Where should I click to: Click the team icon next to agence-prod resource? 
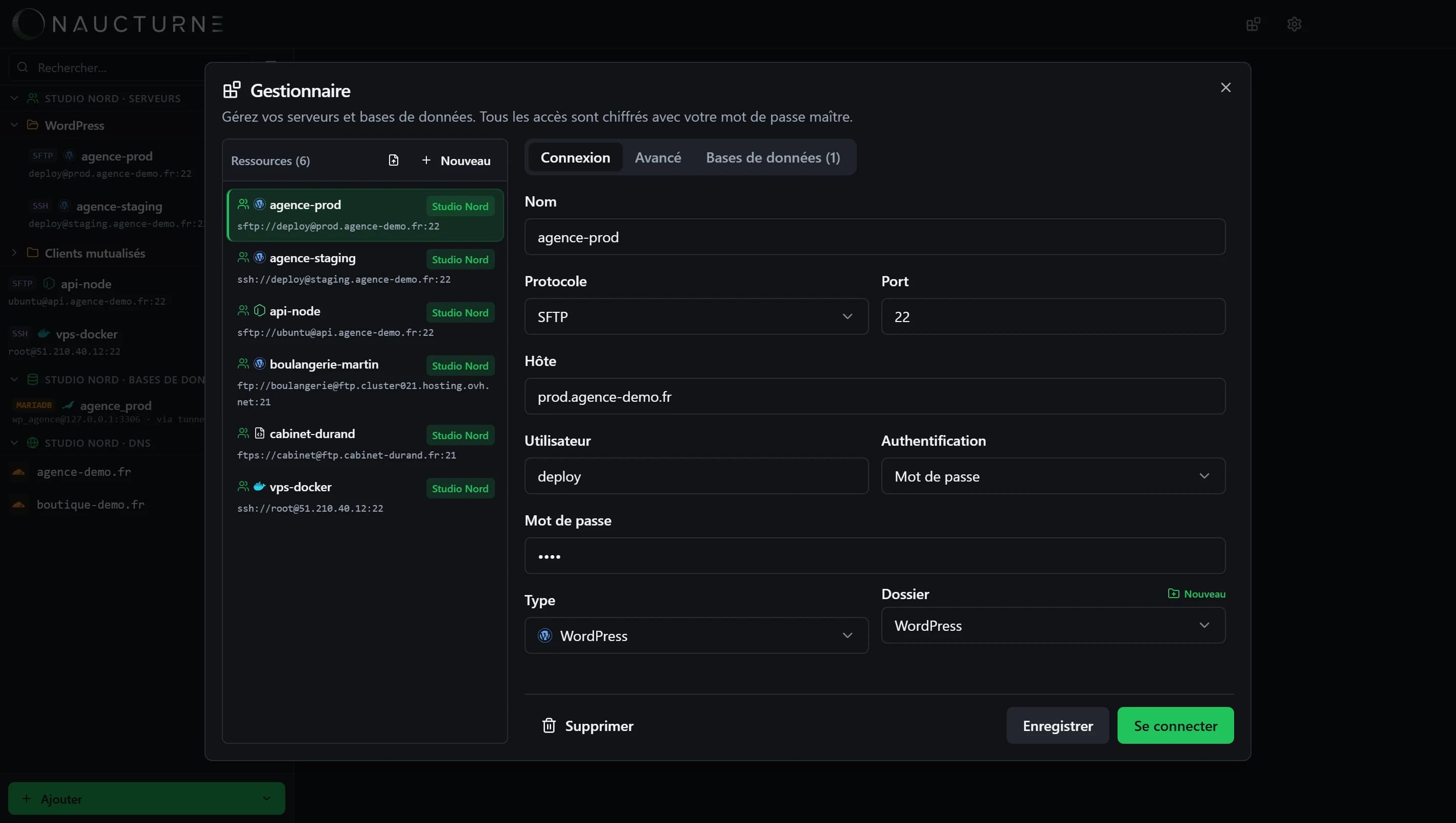243,204
